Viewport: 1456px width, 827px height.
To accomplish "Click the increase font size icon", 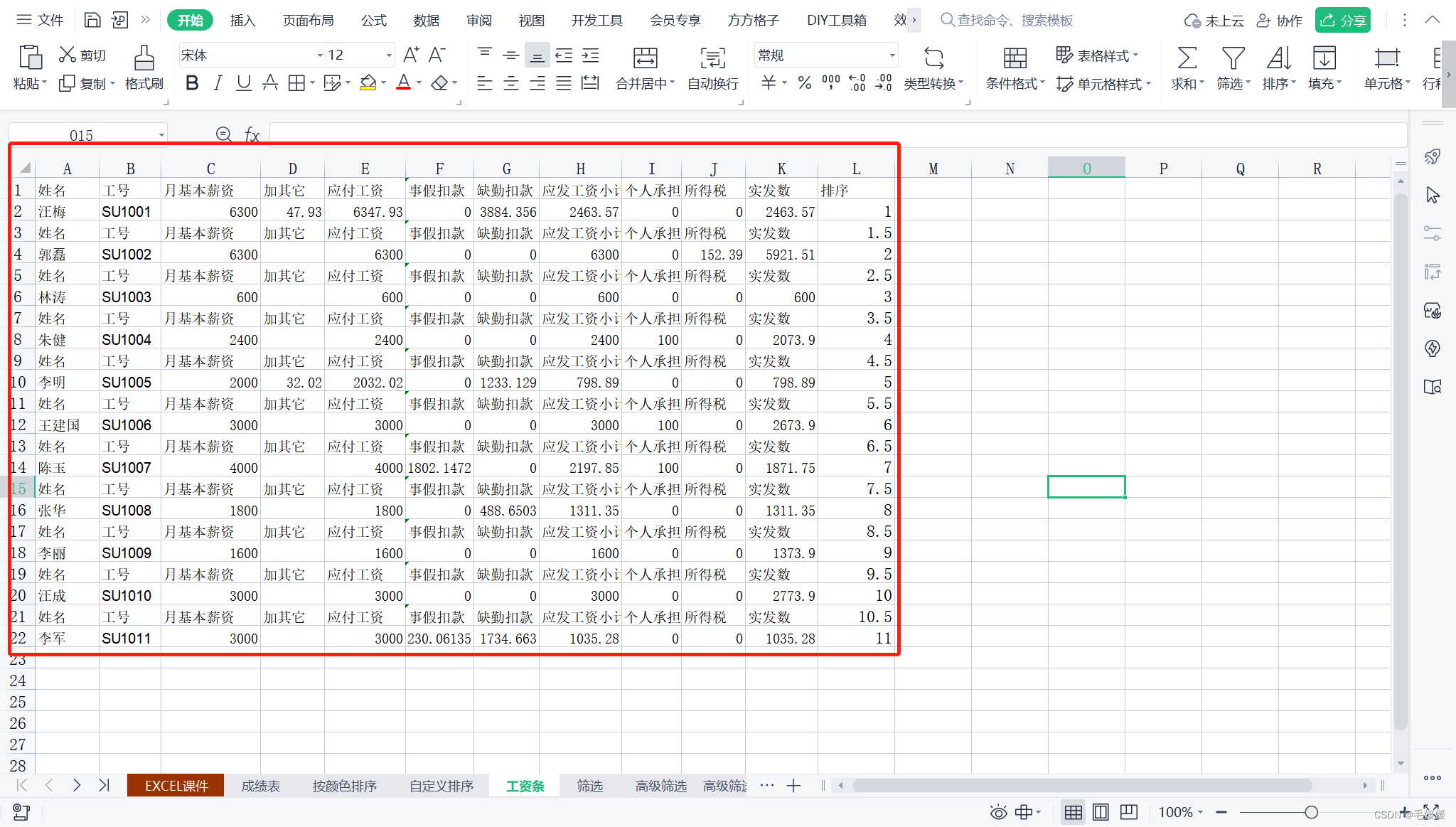I will (x=411, y=55).
